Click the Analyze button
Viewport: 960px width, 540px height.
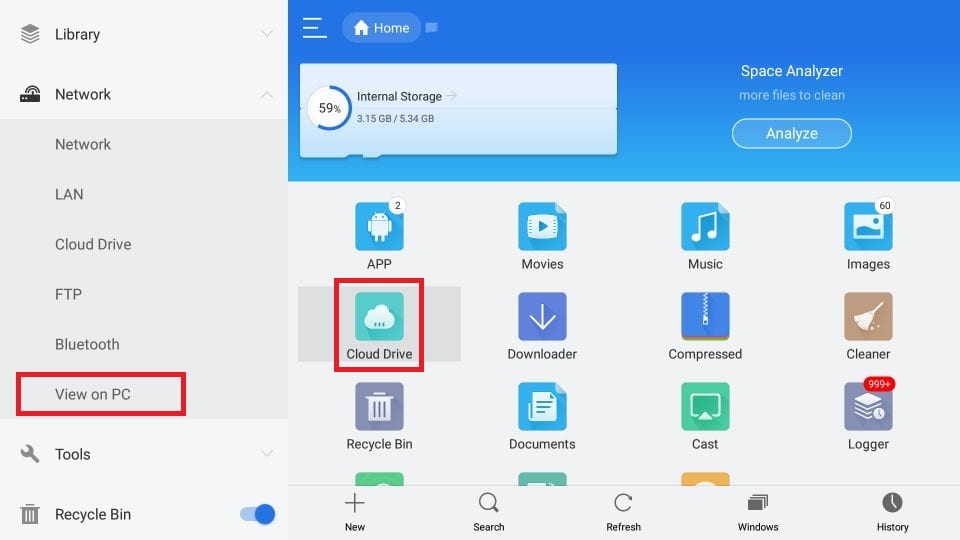pos(792,133)
